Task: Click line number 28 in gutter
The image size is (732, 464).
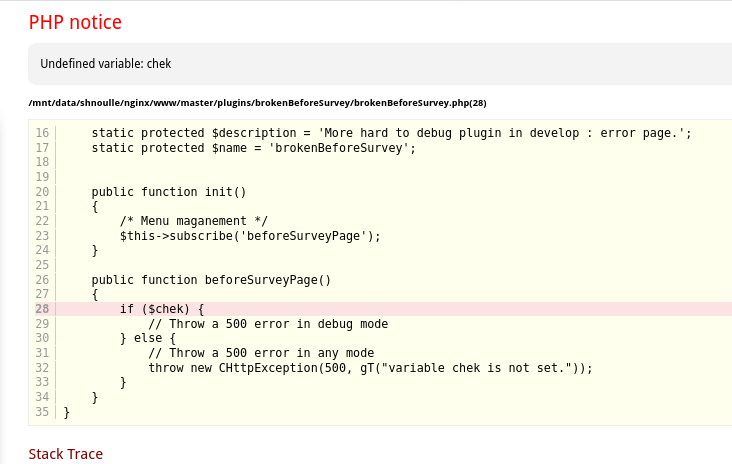Action: 41,309
